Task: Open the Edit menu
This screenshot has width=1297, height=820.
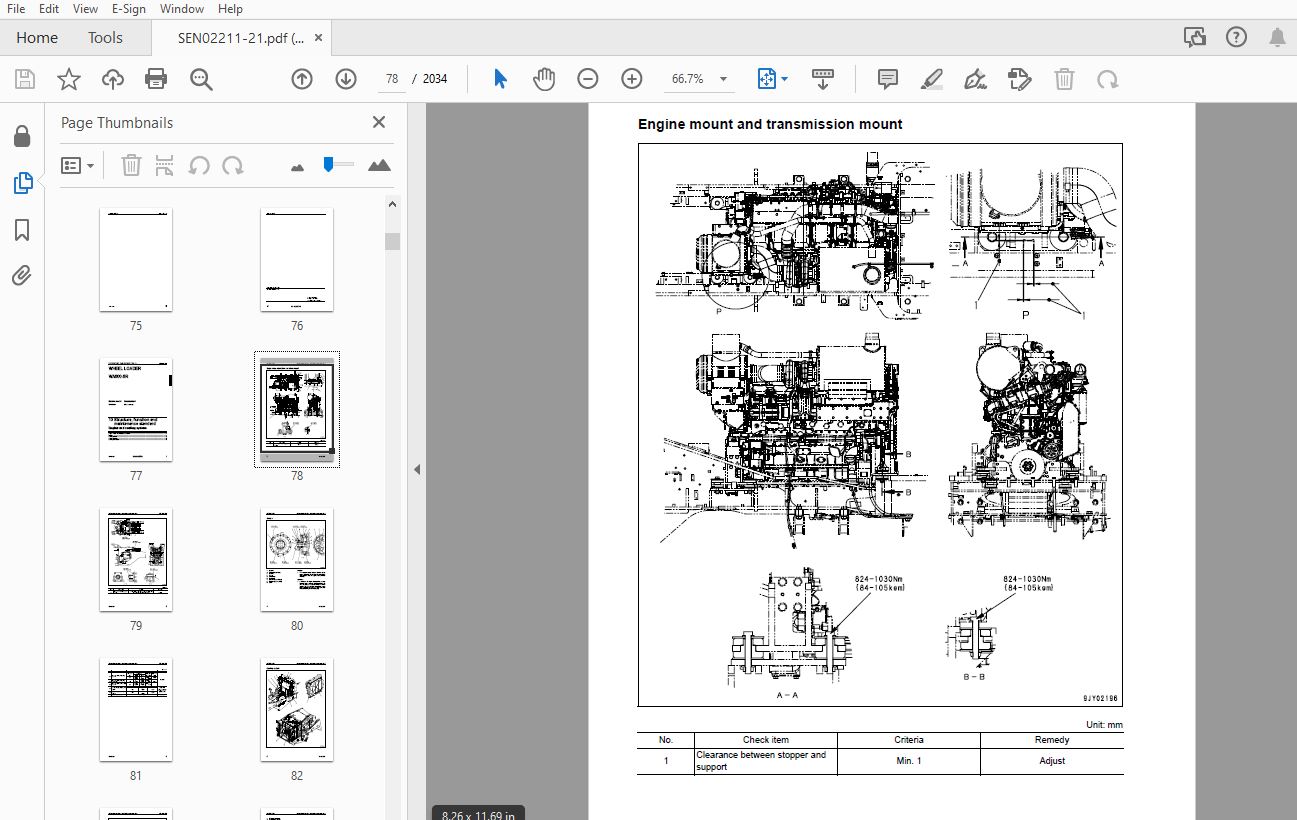Action: point(49,9)
